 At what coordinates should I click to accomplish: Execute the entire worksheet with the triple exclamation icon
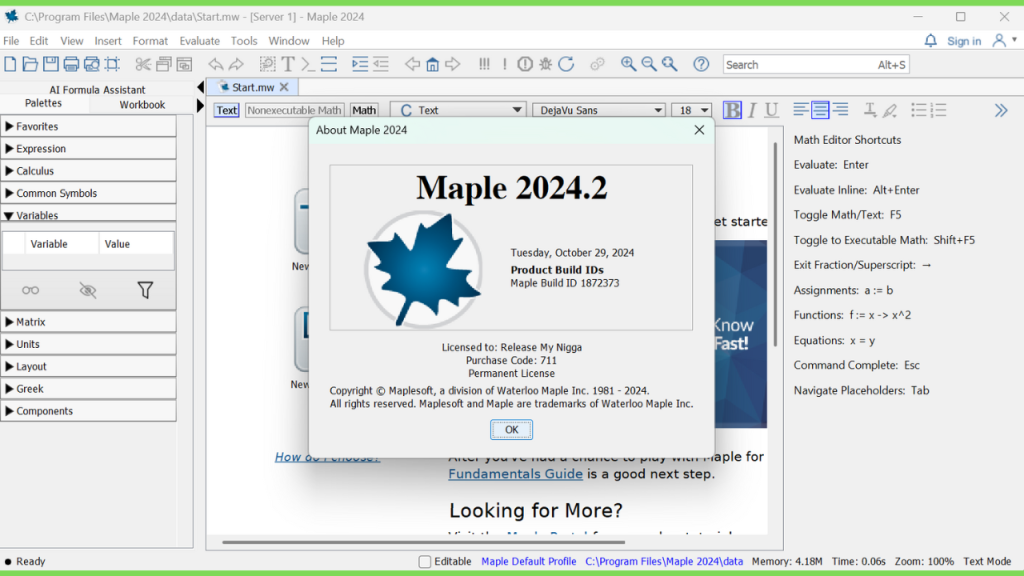484,64
